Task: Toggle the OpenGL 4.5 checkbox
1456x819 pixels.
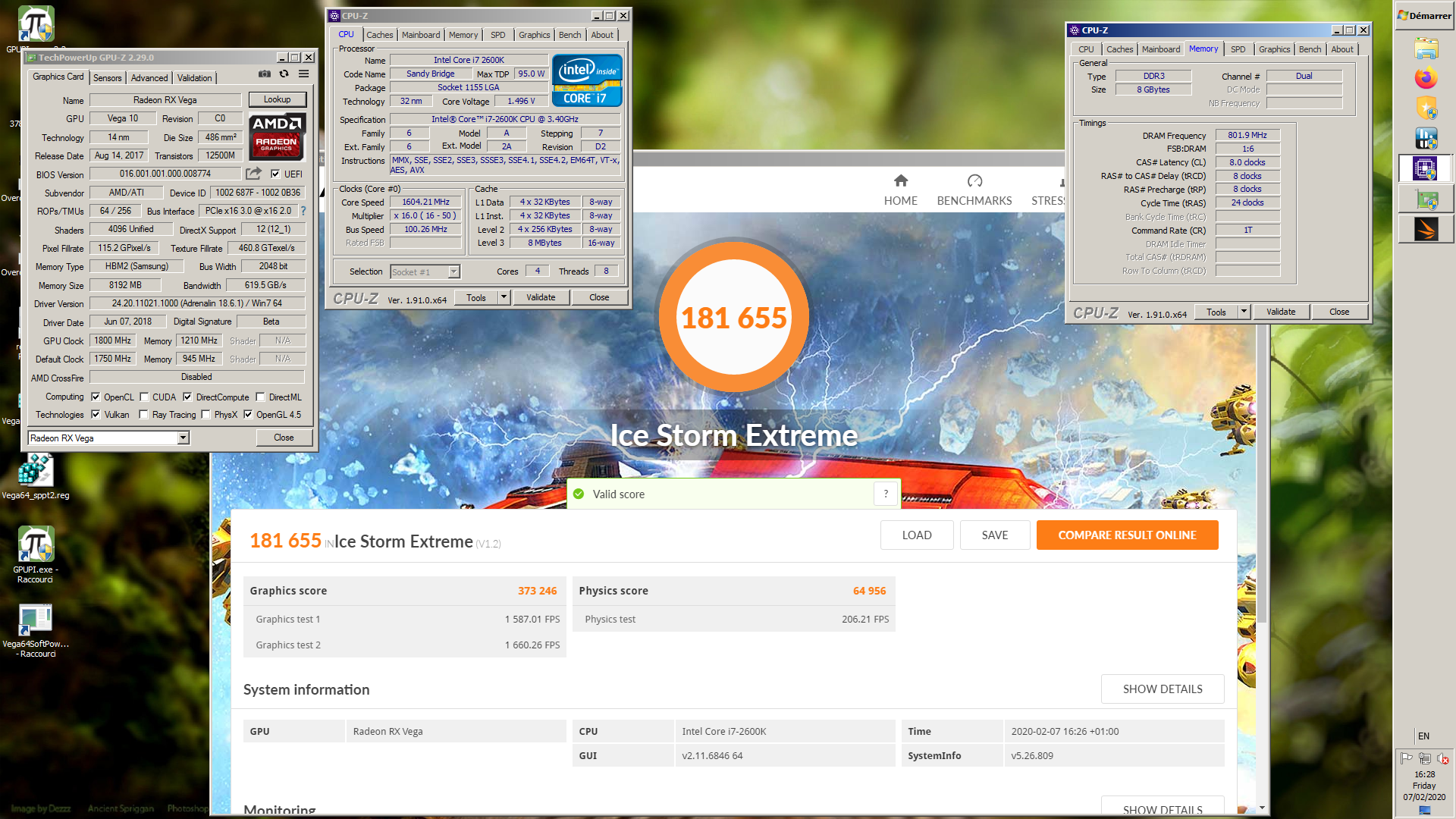Action: 248,414
